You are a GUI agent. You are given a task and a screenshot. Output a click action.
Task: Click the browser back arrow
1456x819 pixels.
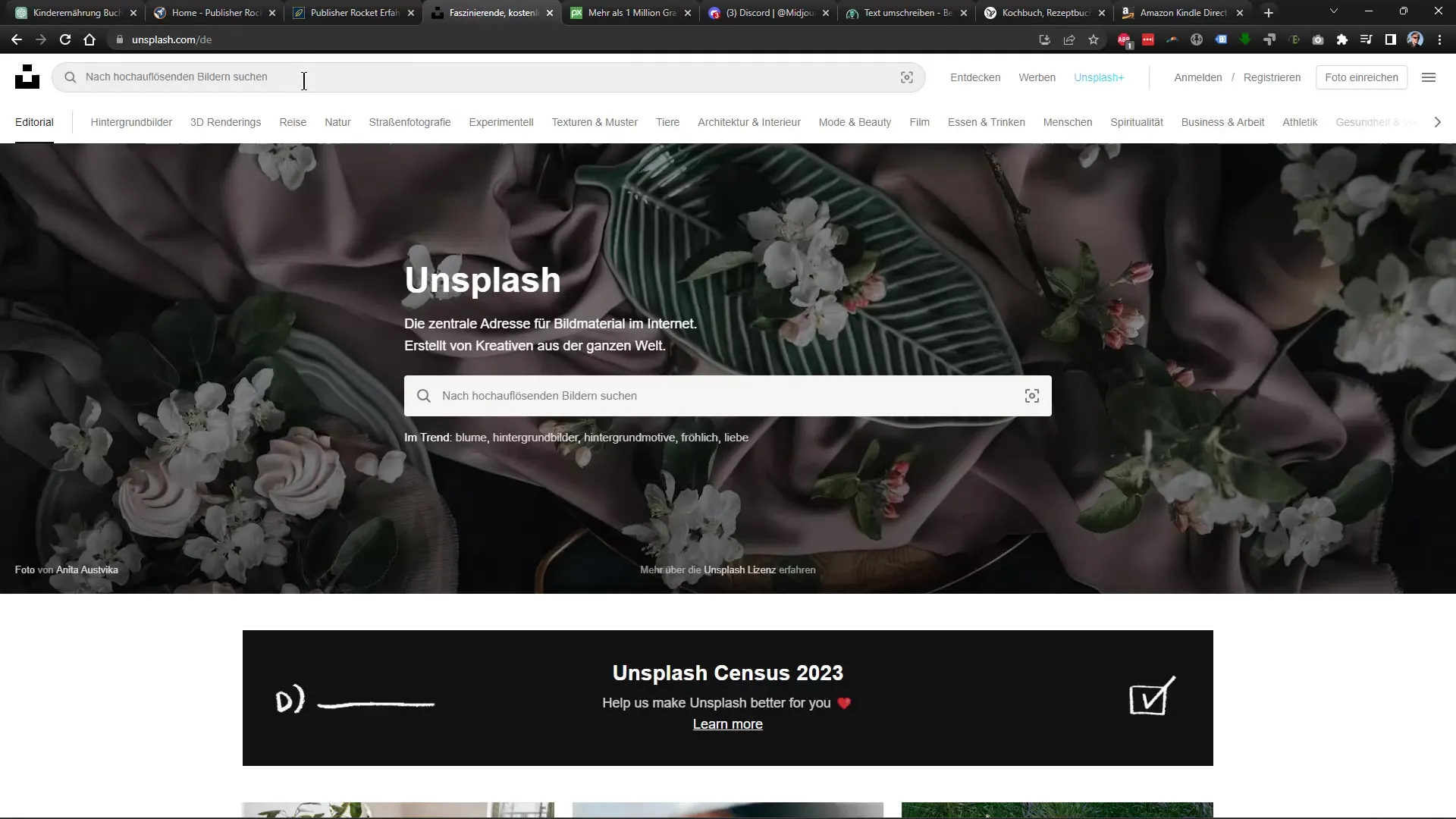point(17,39)
